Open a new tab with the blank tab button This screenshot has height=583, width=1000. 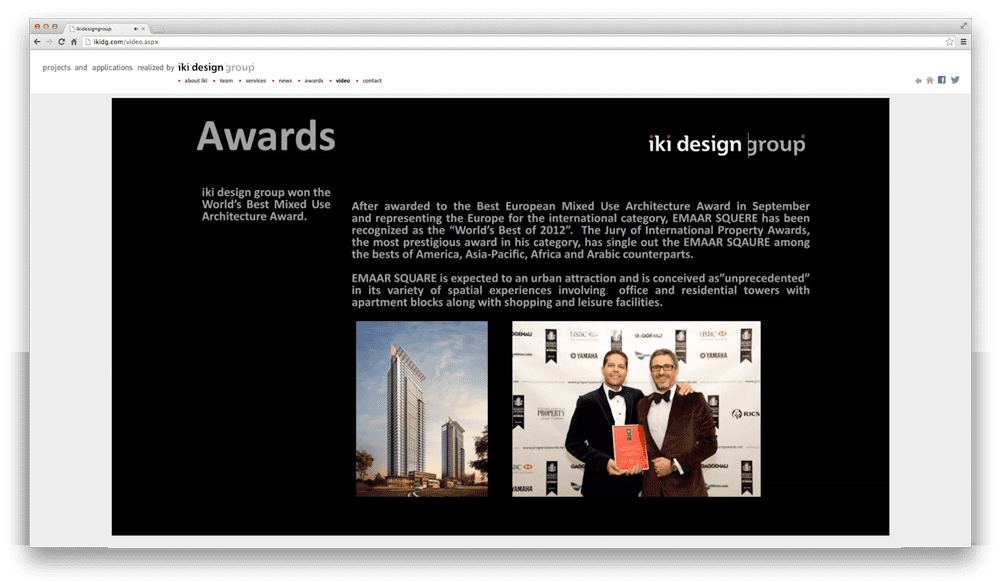point(158,29)
